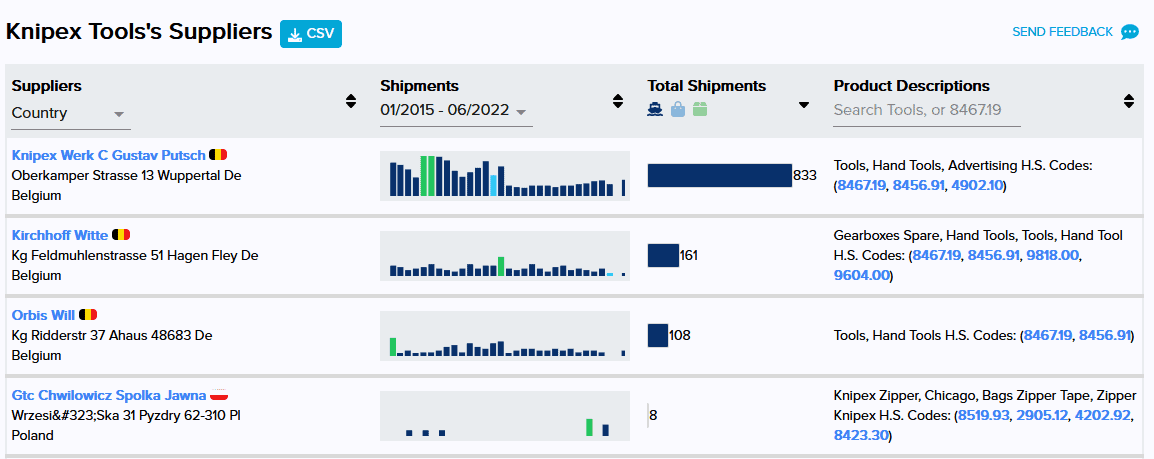Sort by Product Descriptions column arrows

1129,101
